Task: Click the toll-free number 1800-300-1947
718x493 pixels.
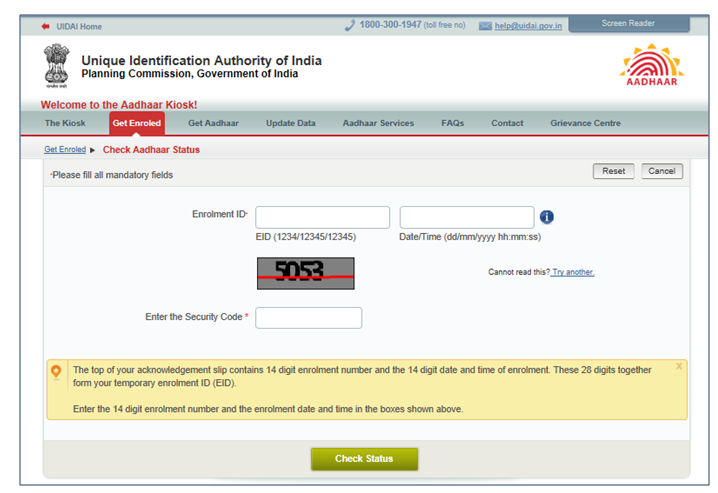Action: (x=390, y=25)
